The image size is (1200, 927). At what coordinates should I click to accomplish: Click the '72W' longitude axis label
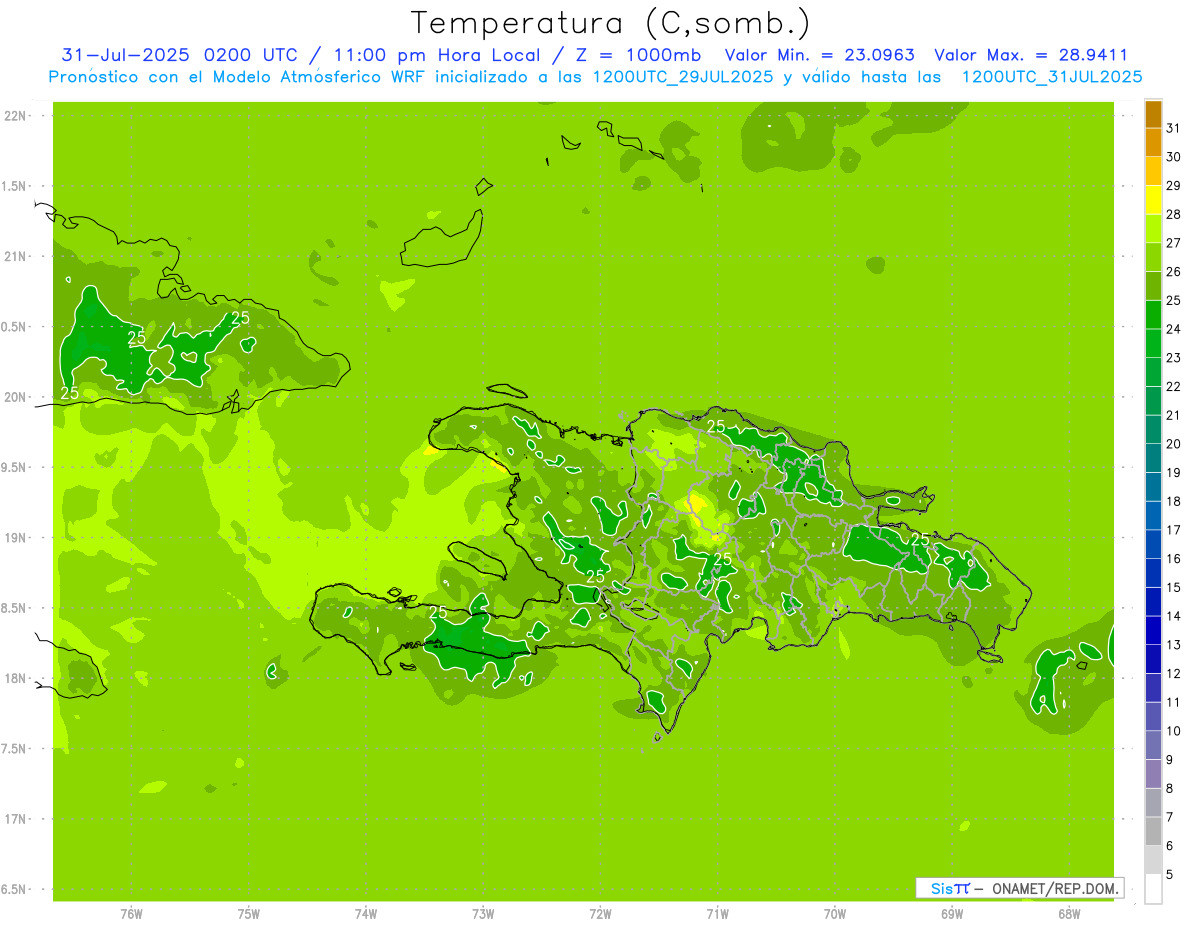click(600, 914)
